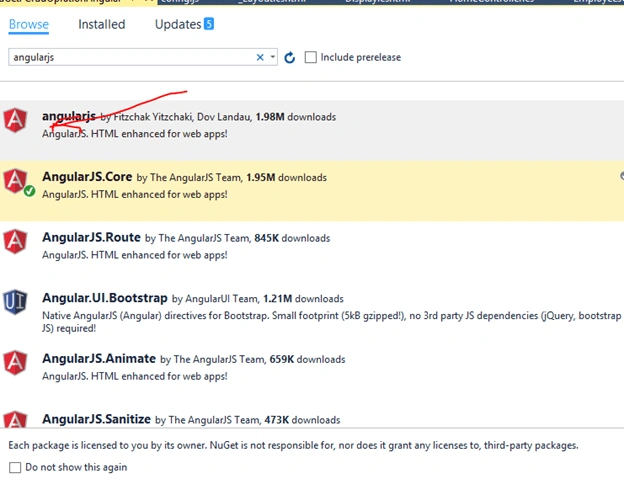The image size is (624, 479).
Task: Click the 845K downloads text
Action: coord(292,238)
